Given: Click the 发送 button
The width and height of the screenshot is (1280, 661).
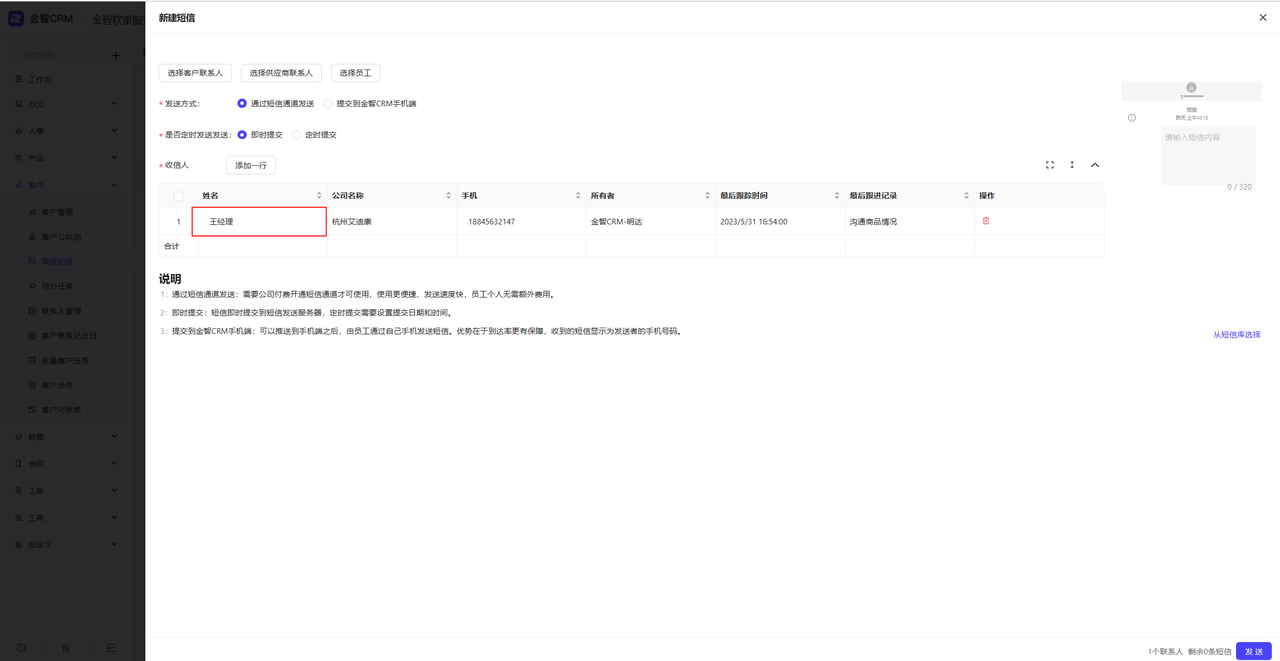Looking at the screenshot, I should [1254, 651].
